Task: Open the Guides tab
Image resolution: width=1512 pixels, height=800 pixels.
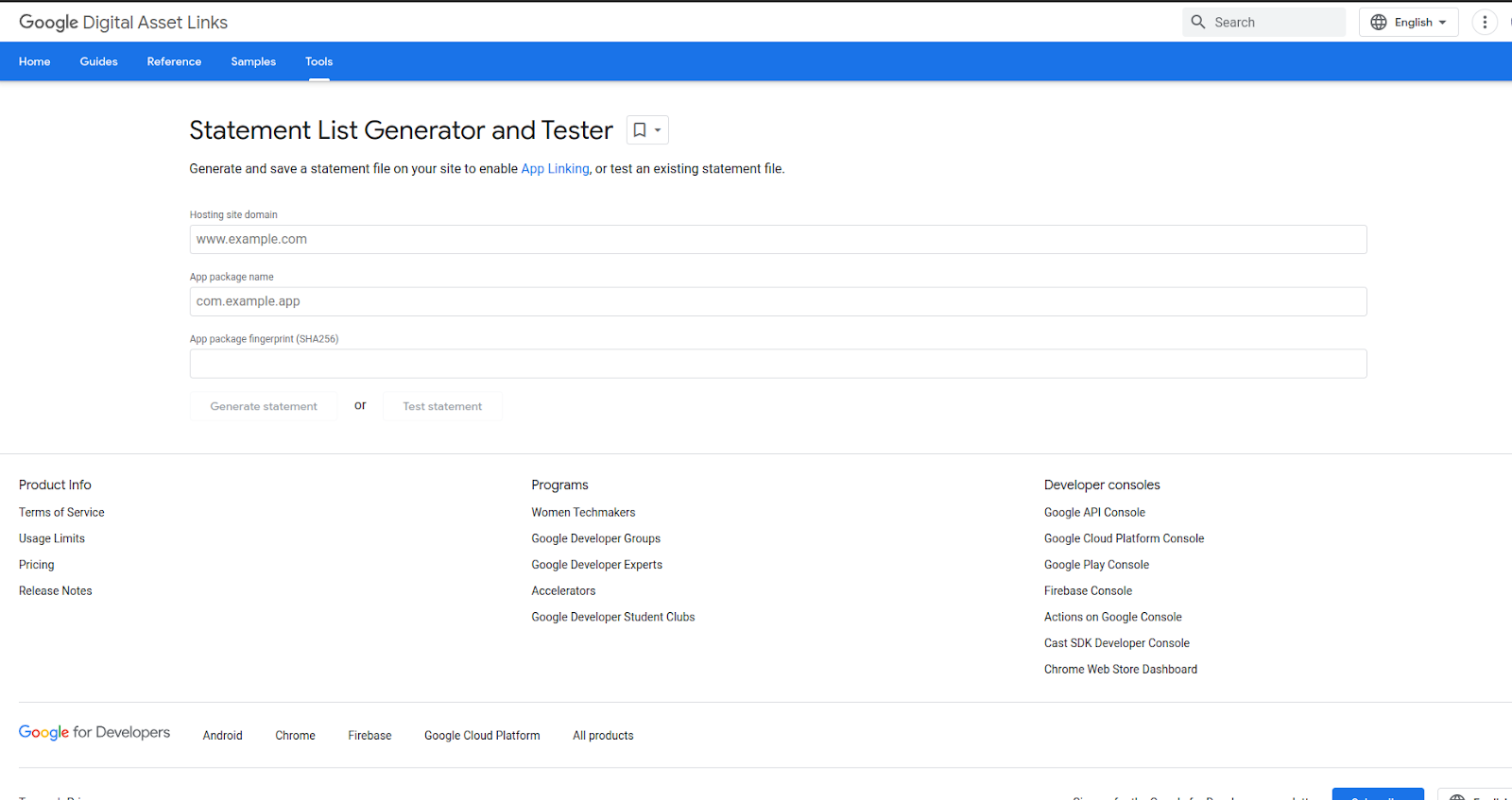Action: (x=99, y=61)
